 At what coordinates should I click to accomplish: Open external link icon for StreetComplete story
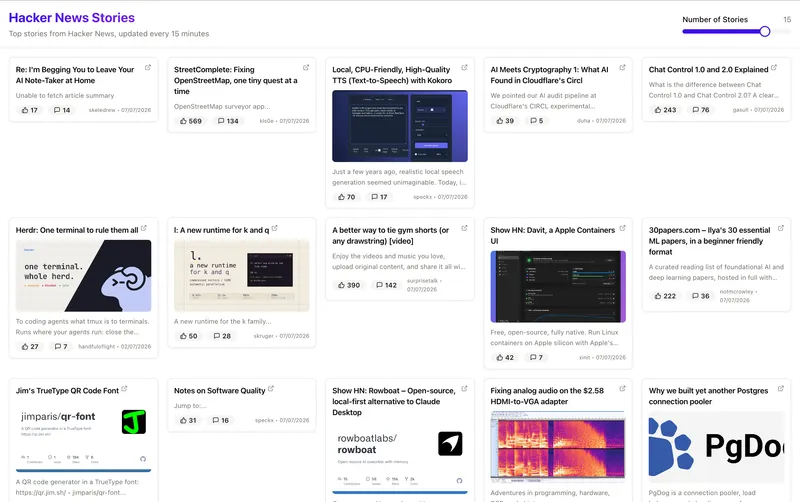306,67
